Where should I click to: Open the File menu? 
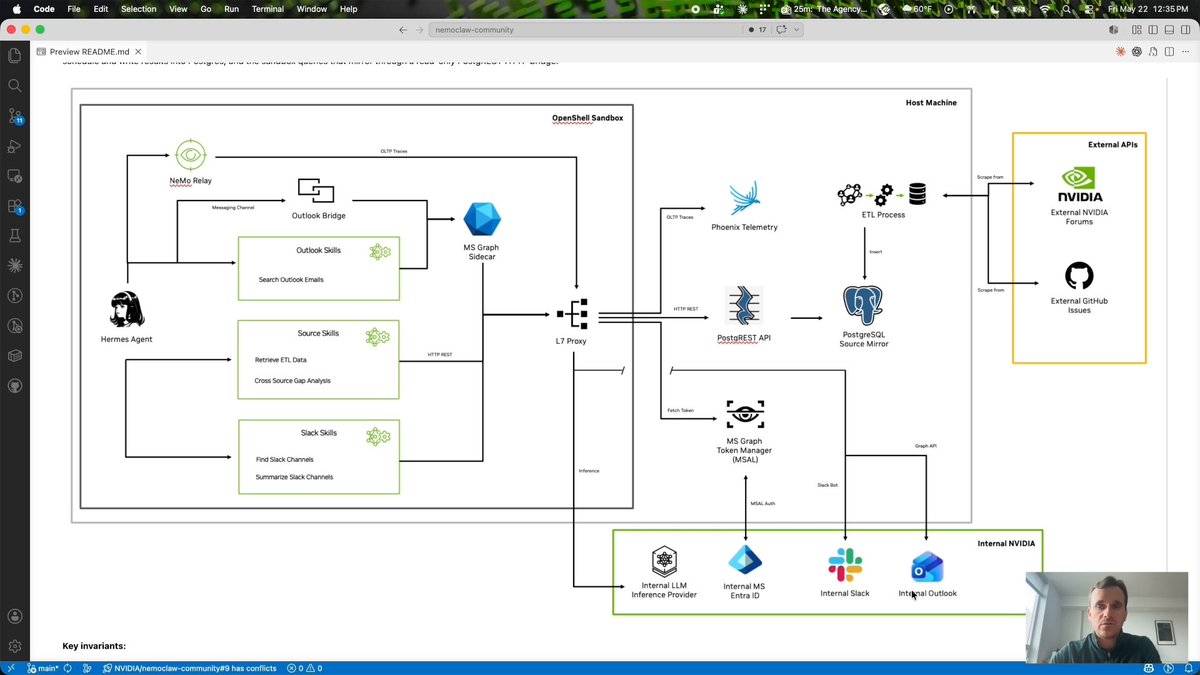point(74,9)
